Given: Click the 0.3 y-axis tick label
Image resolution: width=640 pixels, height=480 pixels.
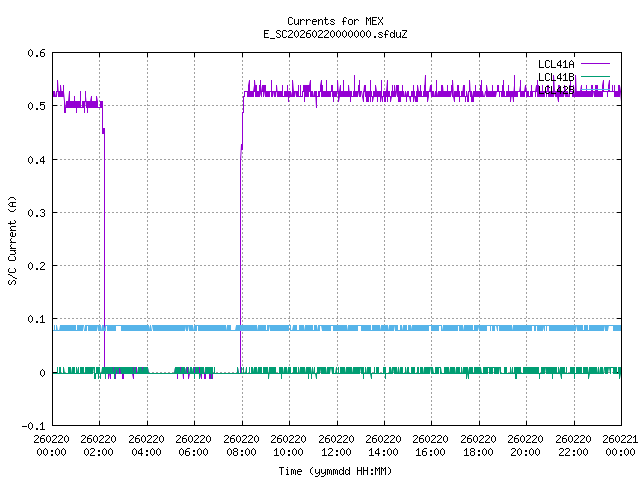Looking at the screenshot, I should pyautogui.click(x=36, y=213).
